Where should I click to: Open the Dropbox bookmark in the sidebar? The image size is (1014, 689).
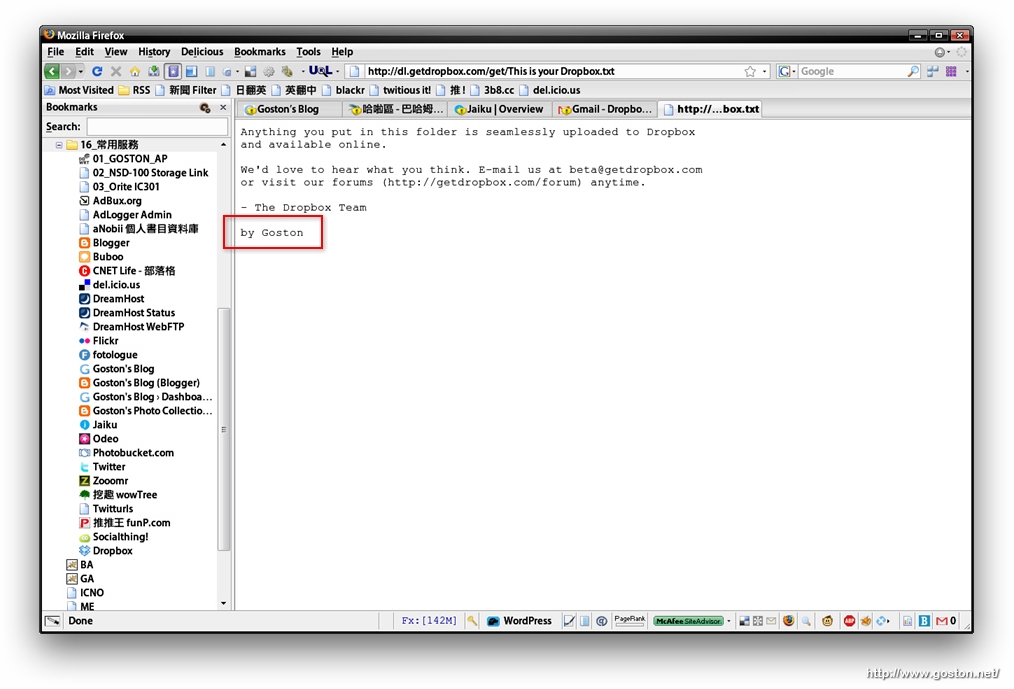105,551
